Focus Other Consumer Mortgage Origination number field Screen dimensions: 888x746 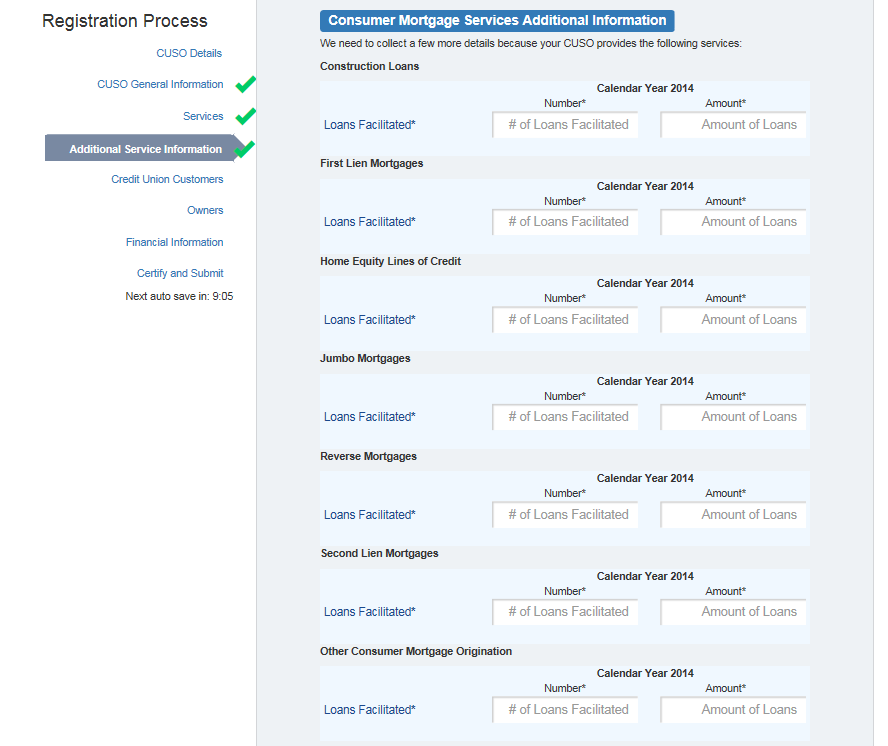[x=565, y=710]
